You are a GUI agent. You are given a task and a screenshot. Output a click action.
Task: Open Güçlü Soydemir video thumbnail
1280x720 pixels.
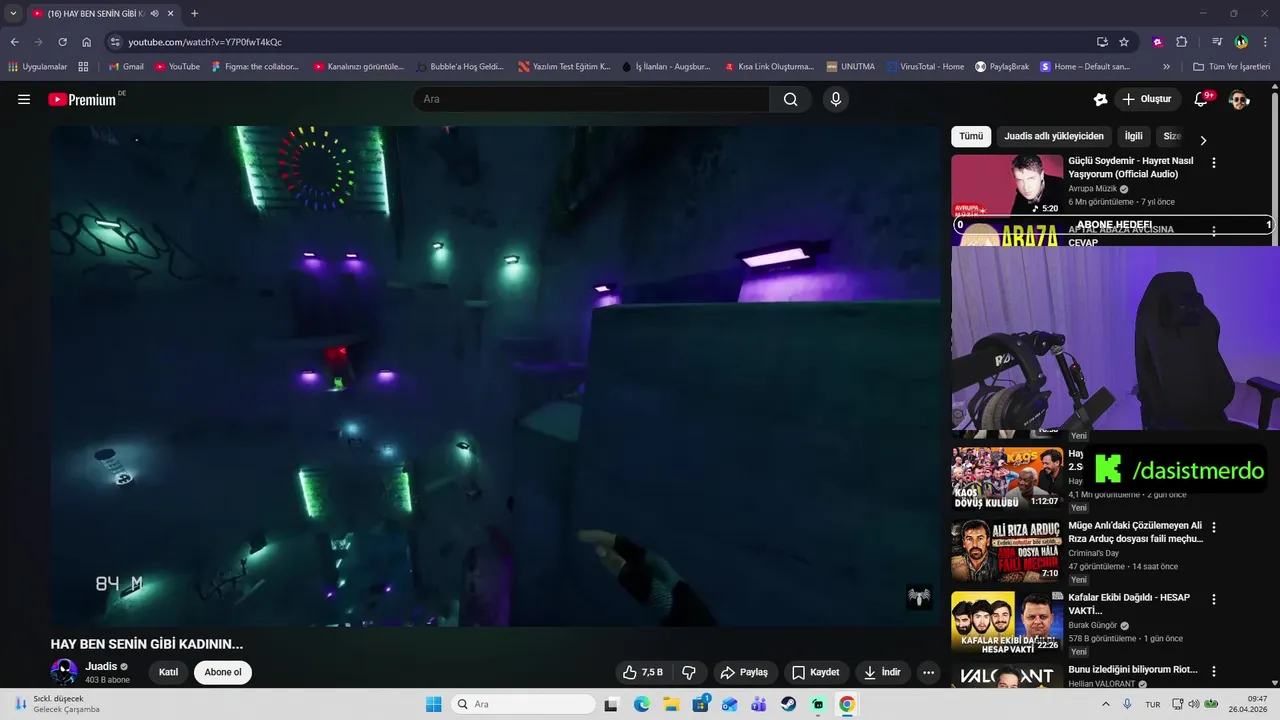1007,185
